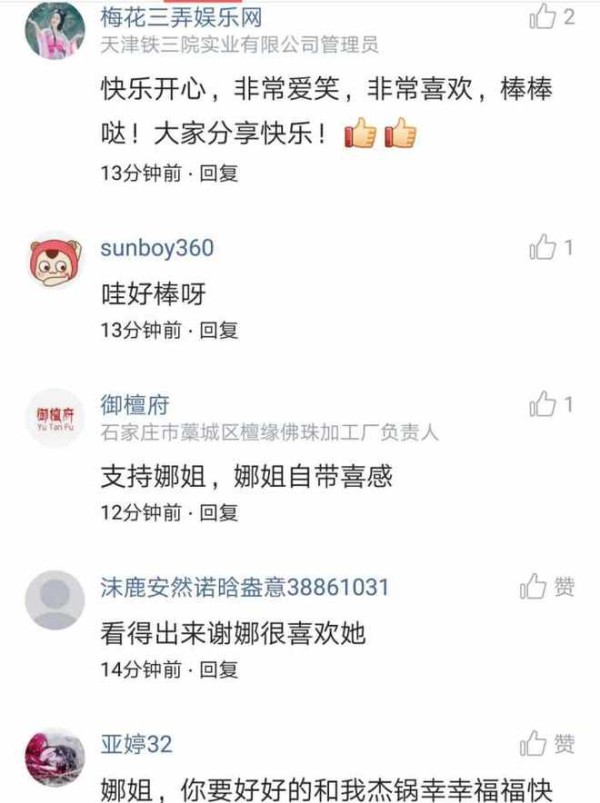Like sunboy360's comment with thumbs-up

click(543, 248)
